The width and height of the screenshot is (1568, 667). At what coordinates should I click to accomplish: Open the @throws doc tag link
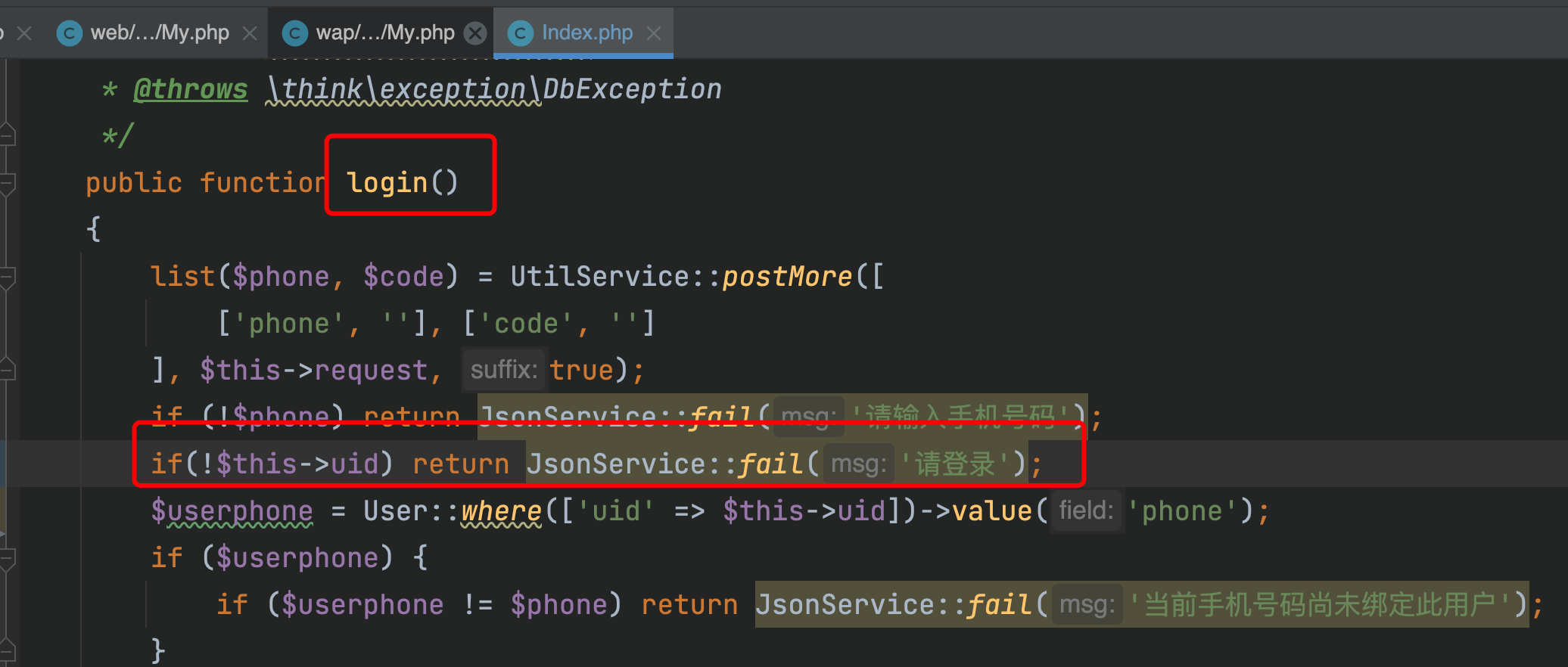click(191, 89)
